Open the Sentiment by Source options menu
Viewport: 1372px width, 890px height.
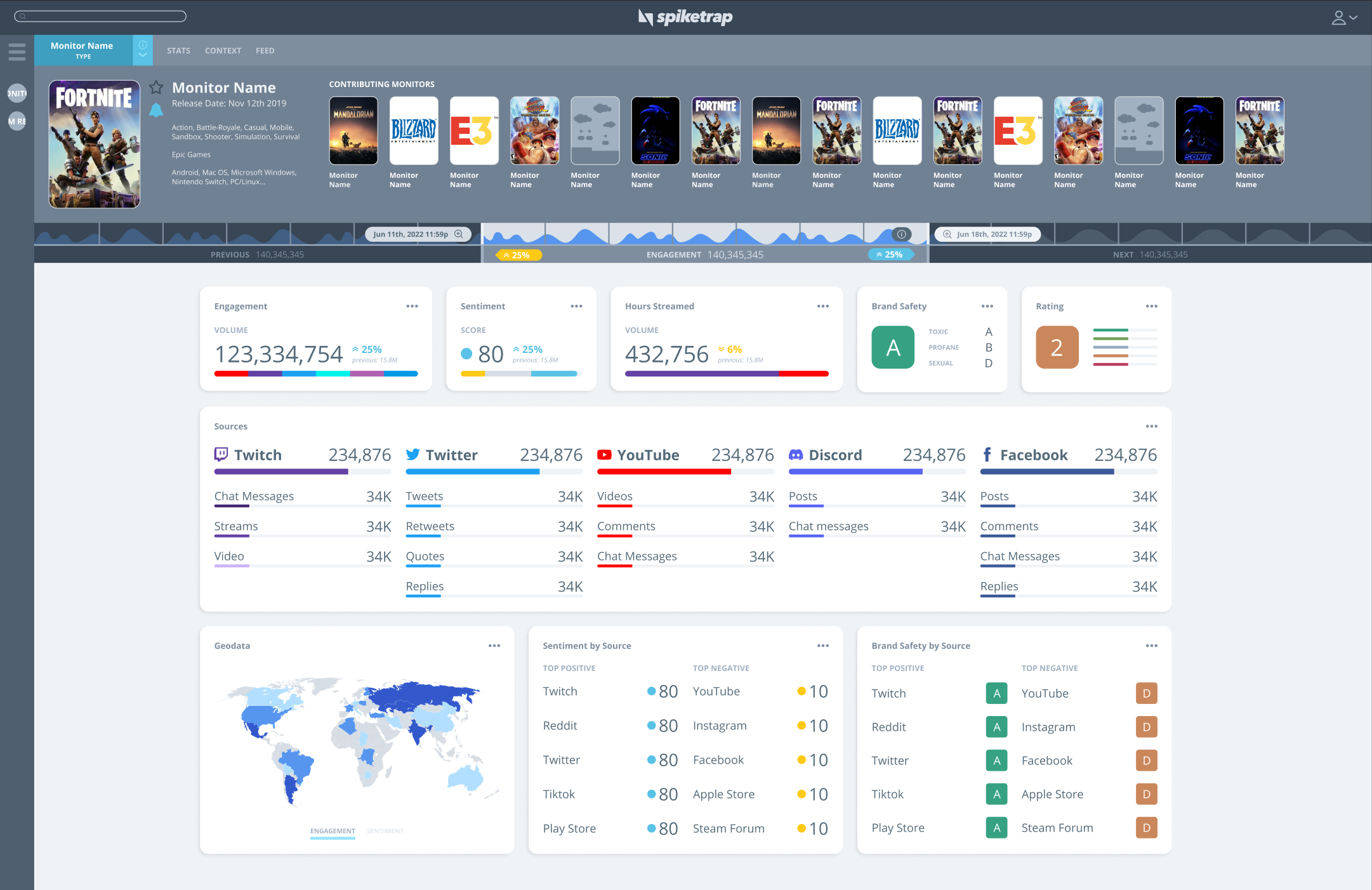pyautogui.click(x=822, y=646)
